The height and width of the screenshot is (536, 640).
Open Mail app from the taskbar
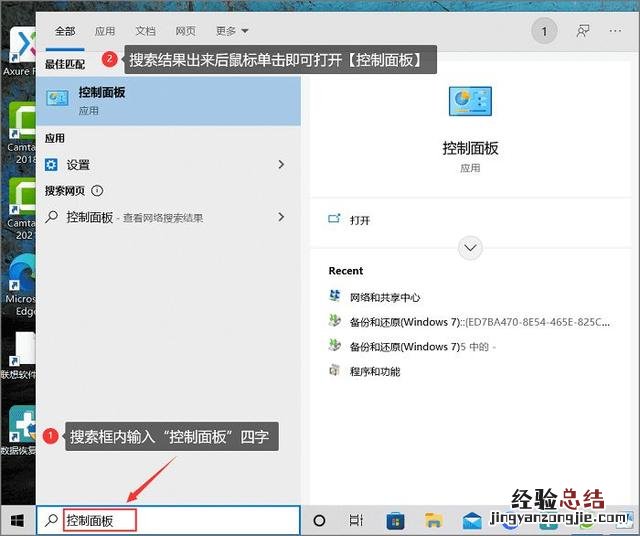pyautogui.click(x=472, y=521)
